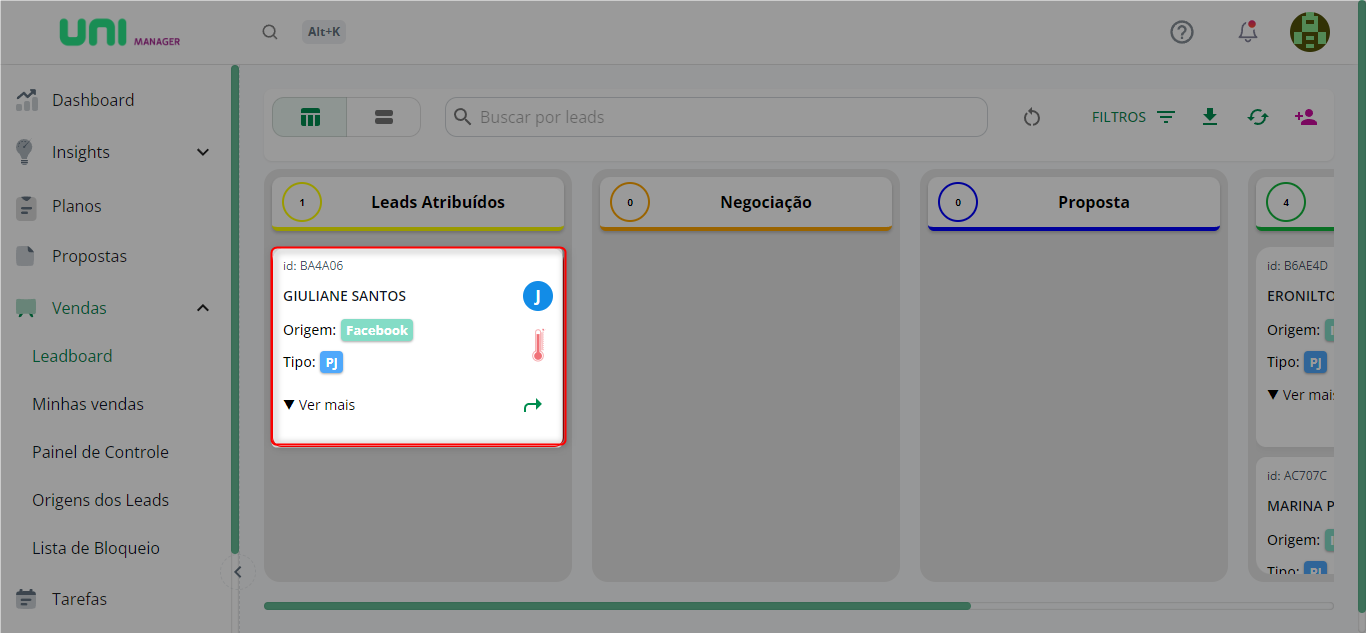Click the help question mark icon
The height and width of the screenshot is (633, 1366).
click(x=1182, y=32)
